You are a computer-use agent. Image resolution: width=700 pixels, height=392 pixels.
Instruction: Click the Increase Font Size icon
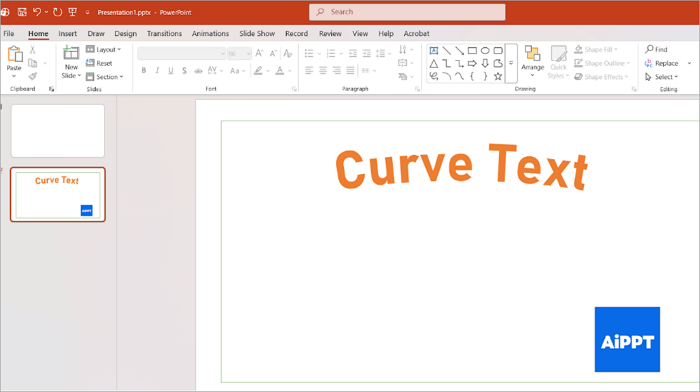pos(259,54)
